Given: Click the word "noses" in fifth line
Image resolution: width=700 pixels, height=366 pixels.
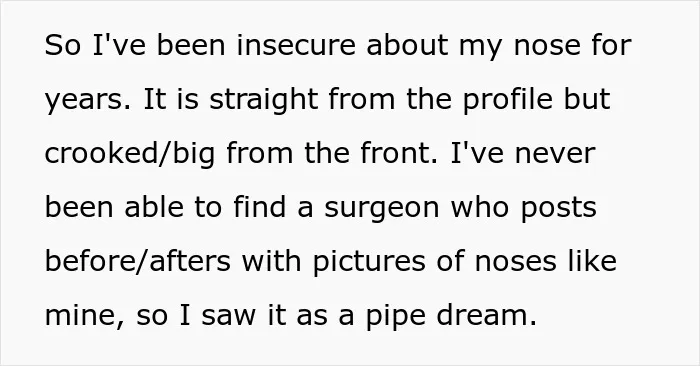Looking at the screenshot, I should [x=516, y=262].
